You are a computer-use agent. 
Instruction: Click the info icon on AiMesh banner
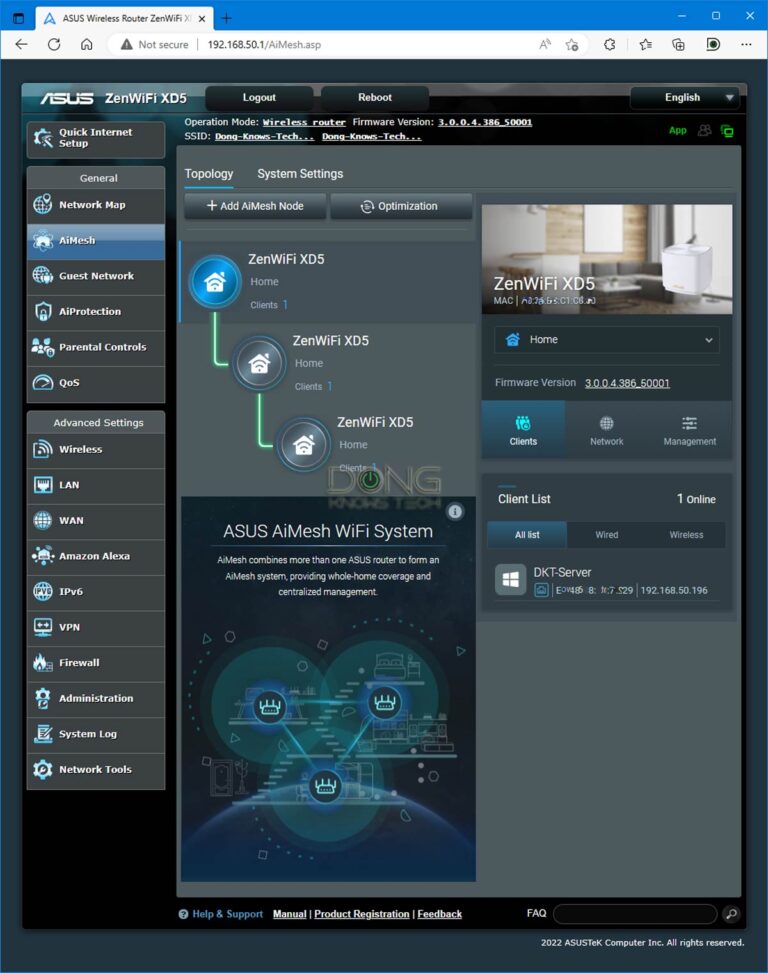point(455,512)
